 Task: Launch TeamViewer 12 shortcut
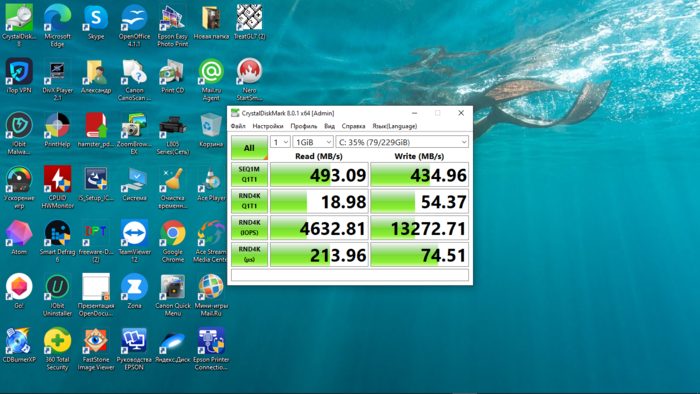coord(134,240)
